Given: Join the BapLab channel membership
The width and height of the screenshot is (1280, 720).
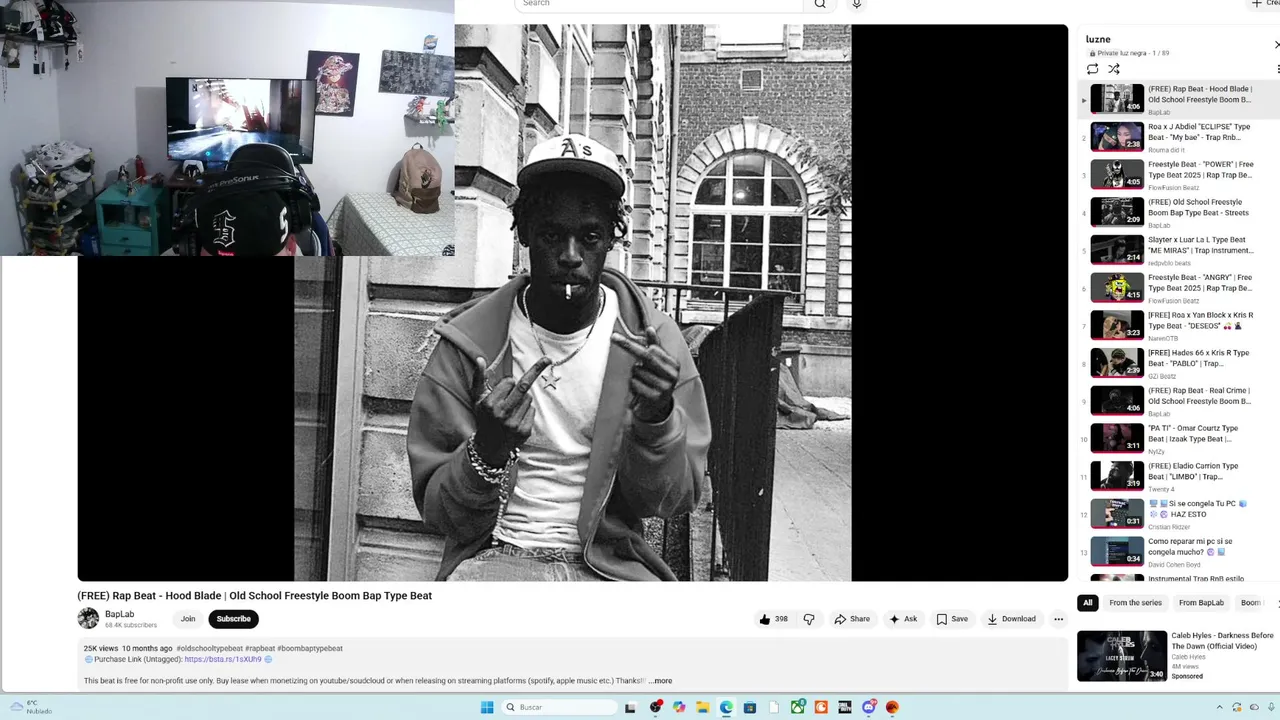Looking at the screenshot, I should pos(188,619).
